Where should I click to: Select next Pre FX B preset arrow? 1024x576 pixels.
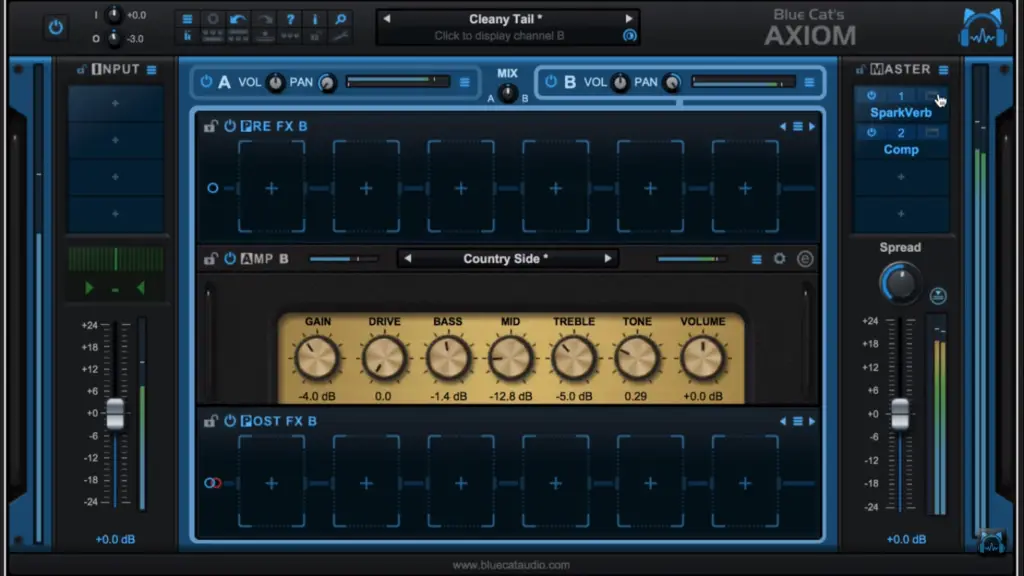pos(812,127)
